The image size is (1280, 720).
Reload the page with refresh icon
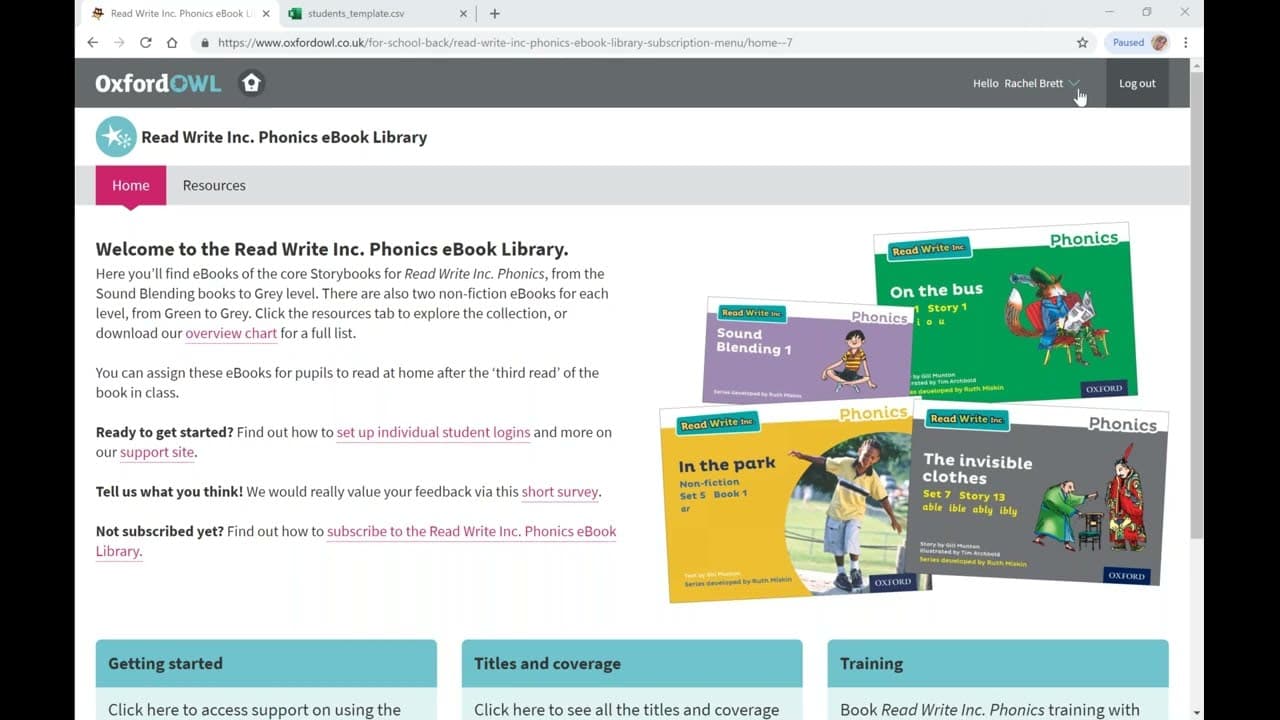146,42
